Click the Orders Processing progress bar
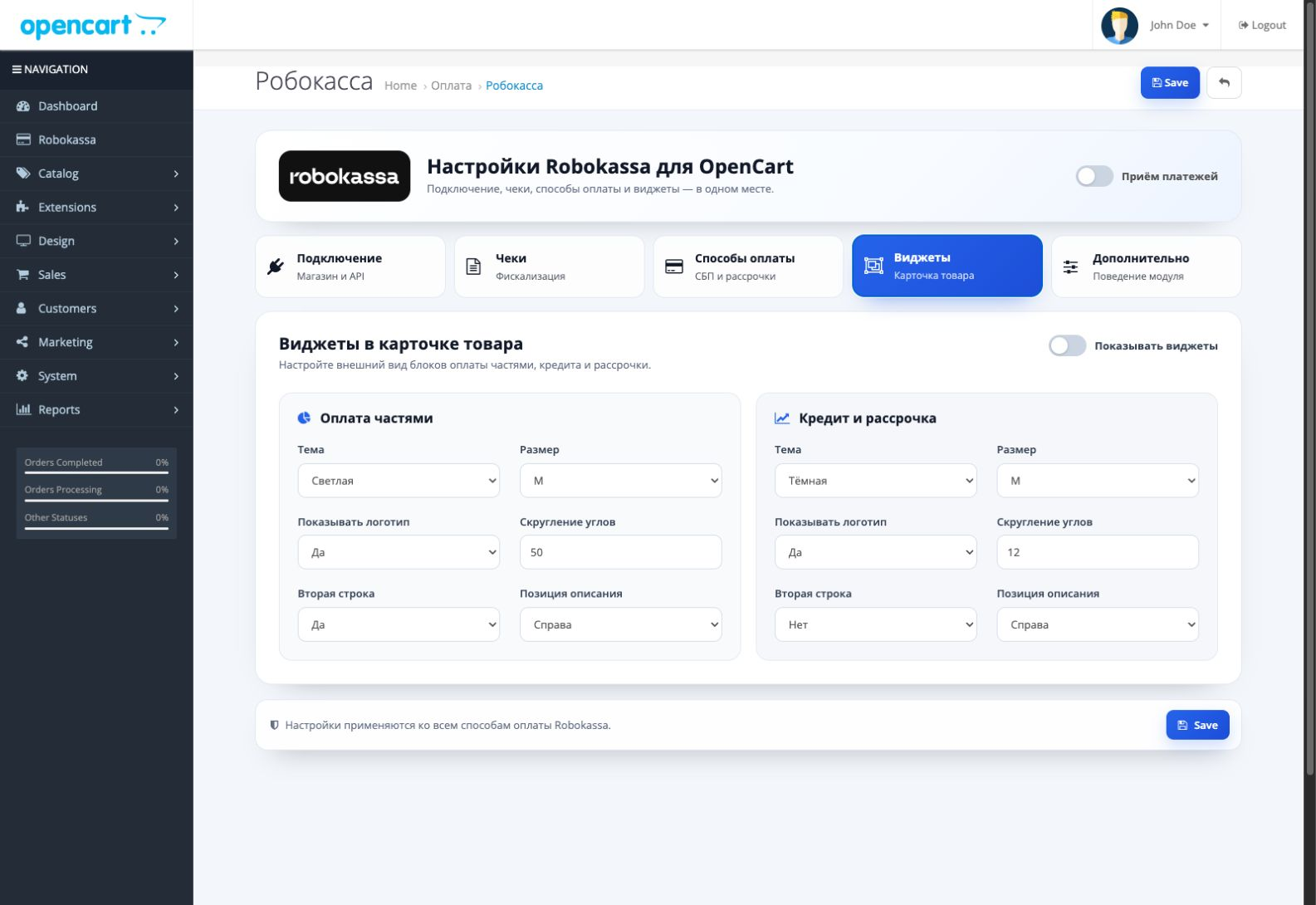1316x905 pixels. click(x=96, y=500)
